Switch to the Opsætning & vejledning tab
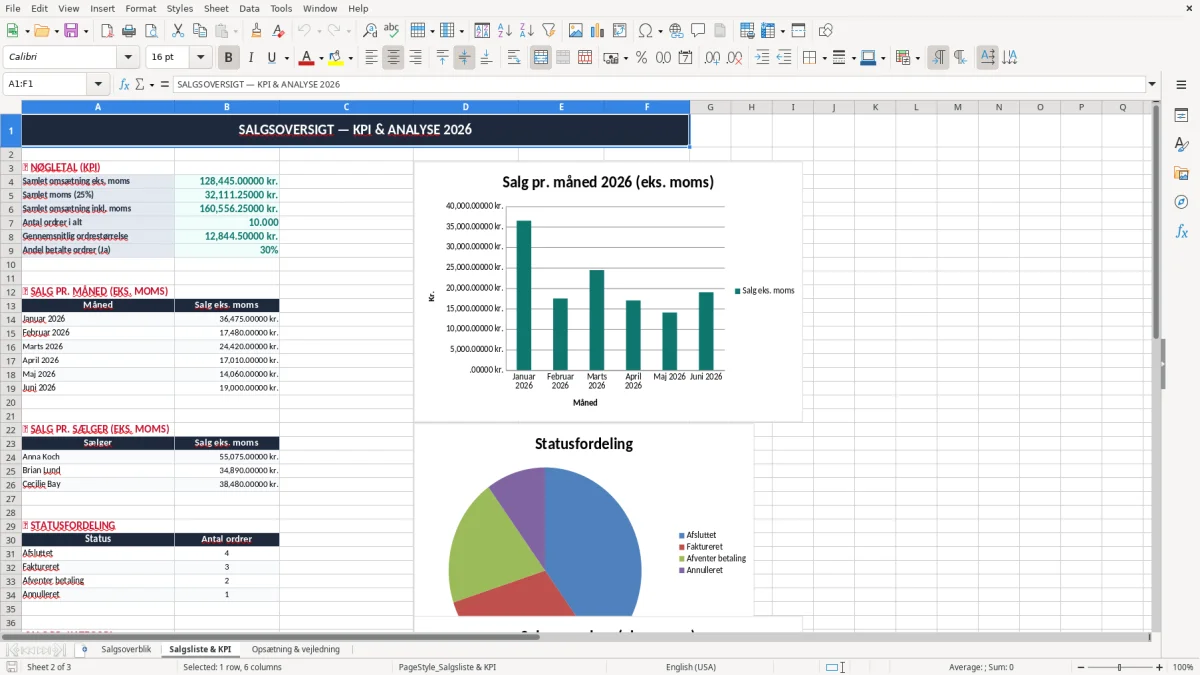 [295, 649]
